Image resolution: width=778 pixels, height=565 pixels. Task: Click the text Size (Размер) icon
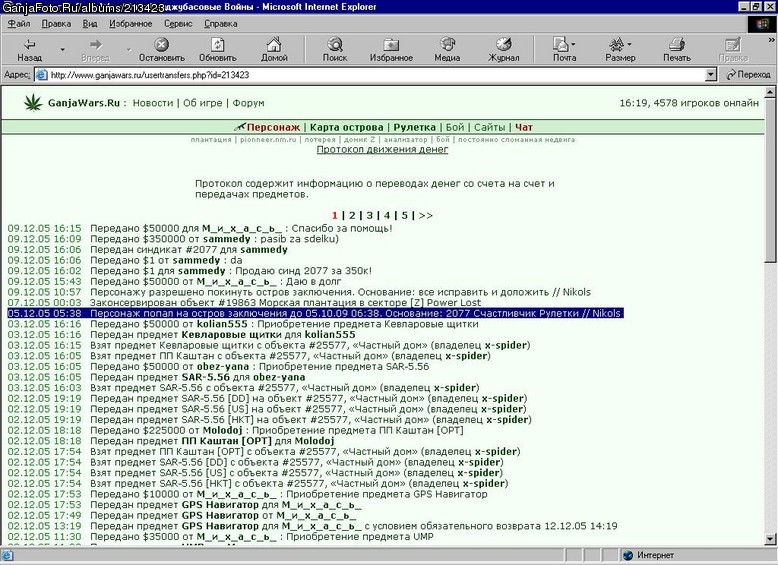[x=617, y=44]
